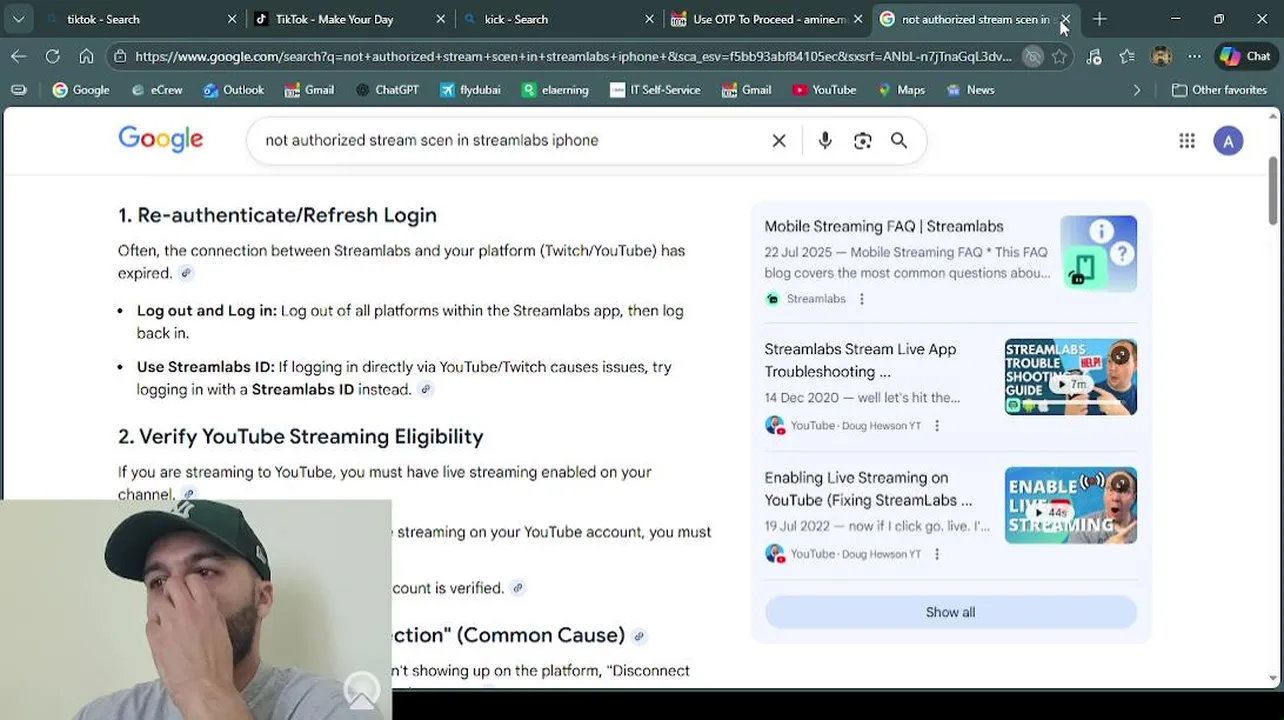Open the favorites hub icon in toolbar

[x=1127, y=57]
